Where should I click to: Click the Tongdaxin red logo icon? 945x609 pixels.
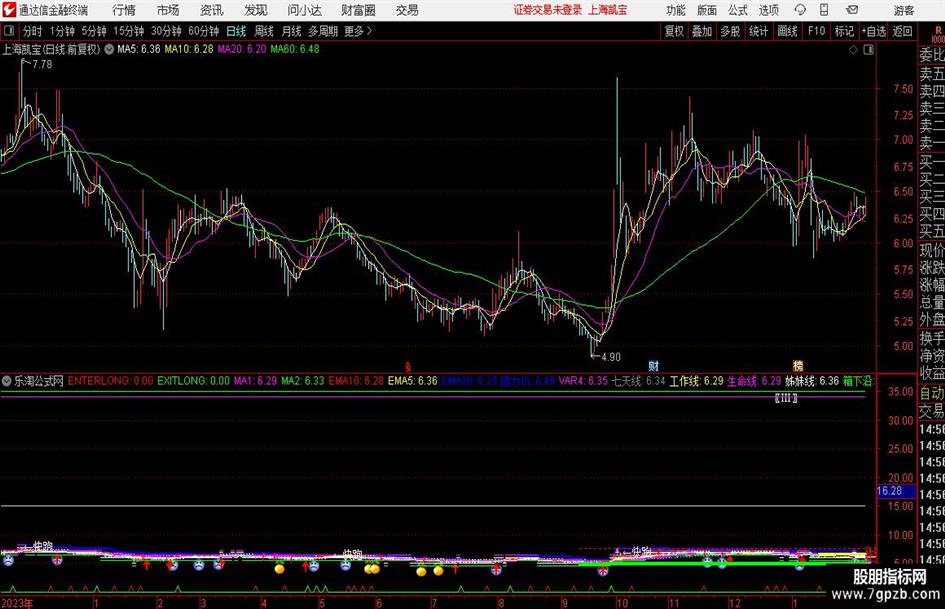coord(9,10)
